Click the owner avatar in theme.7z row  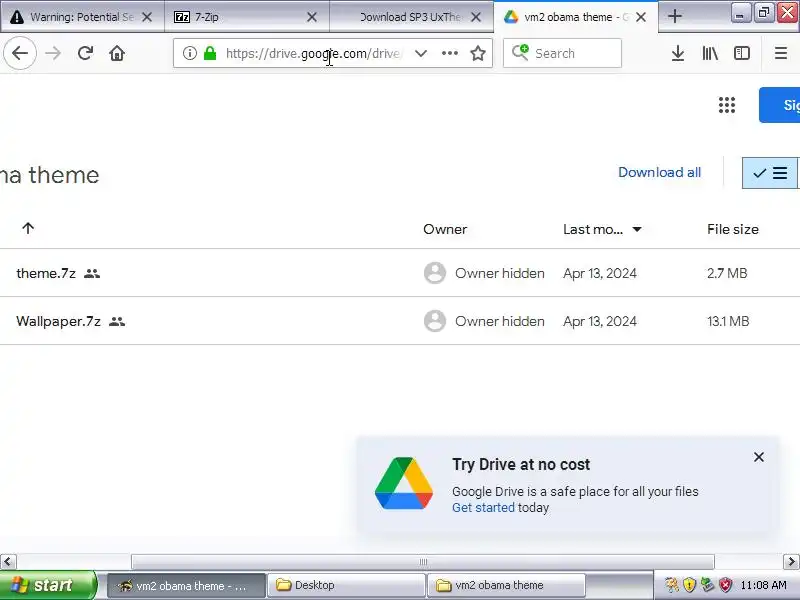pyautogui.click(x=435, y=273)
